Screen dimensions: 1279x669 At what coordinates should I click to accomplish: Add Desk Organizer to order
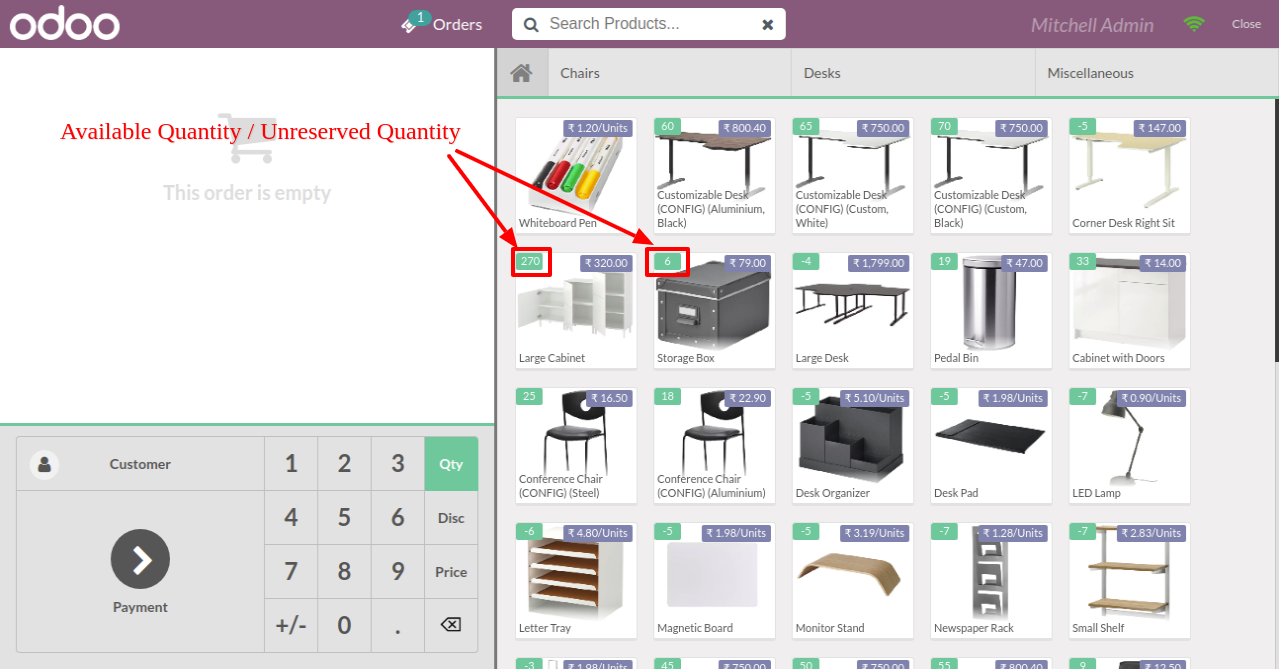[852, 445]
